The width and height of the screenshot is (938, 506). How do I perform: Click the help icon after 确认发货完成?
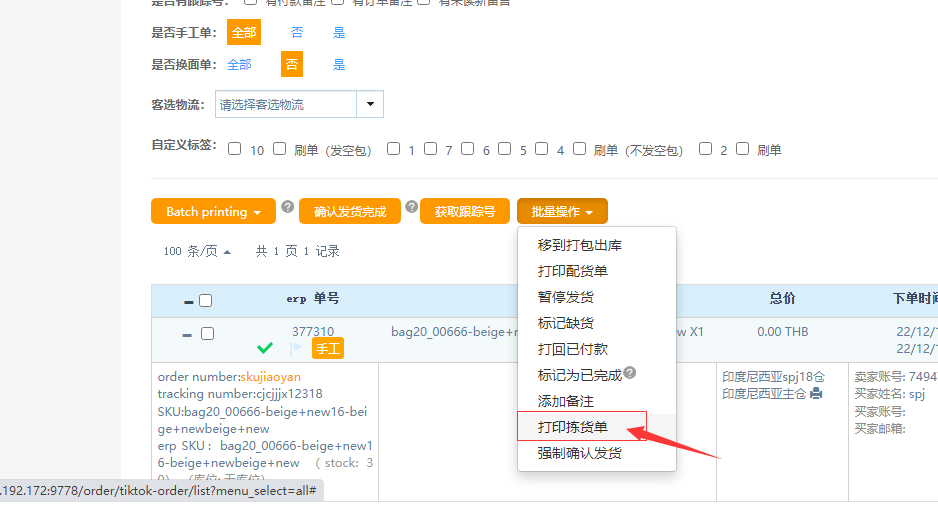coord(412,207)
